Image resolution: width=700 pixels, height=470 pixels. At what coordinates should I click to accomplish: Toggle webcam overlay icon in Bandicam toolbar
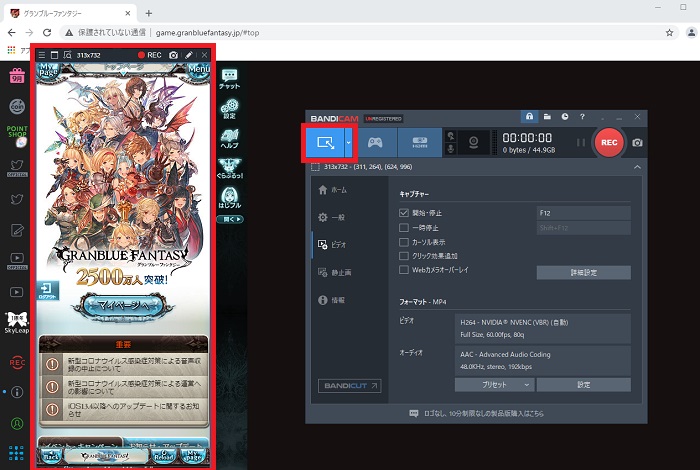tap(474, 142)
